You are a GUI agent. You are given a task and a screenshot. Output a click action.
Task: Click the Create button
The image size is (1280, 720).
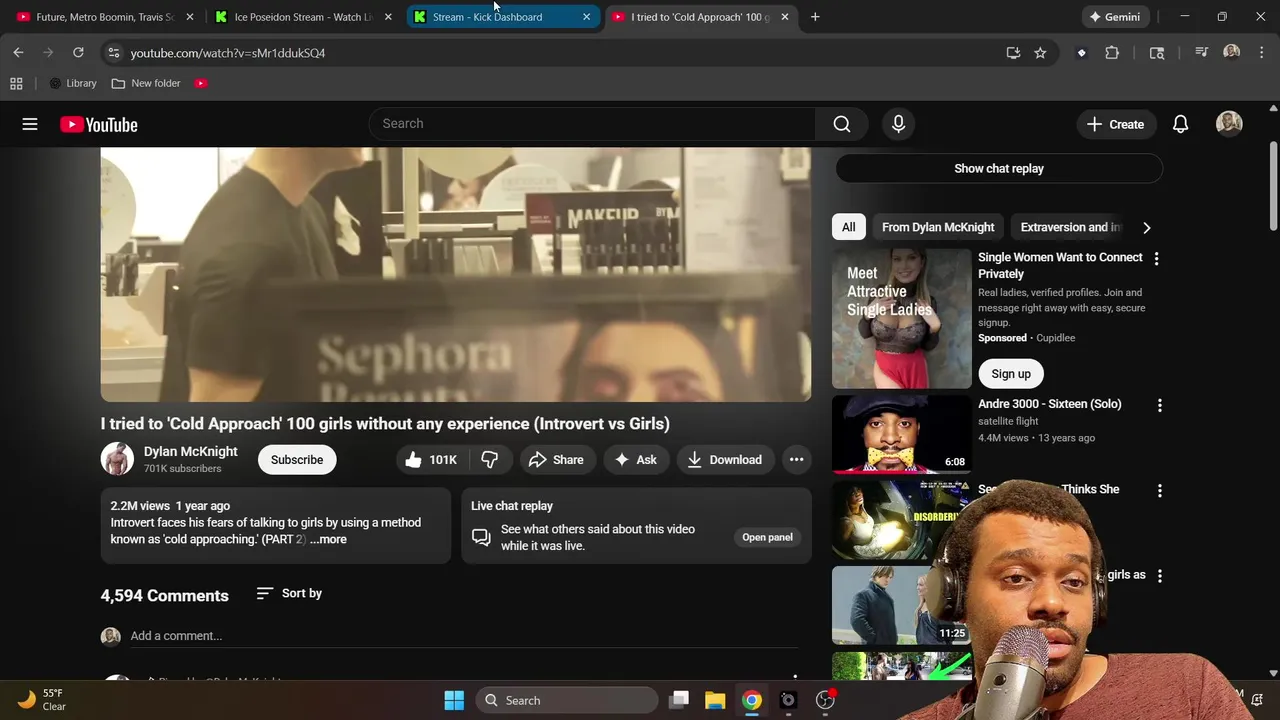click(x=1115, y=124)
